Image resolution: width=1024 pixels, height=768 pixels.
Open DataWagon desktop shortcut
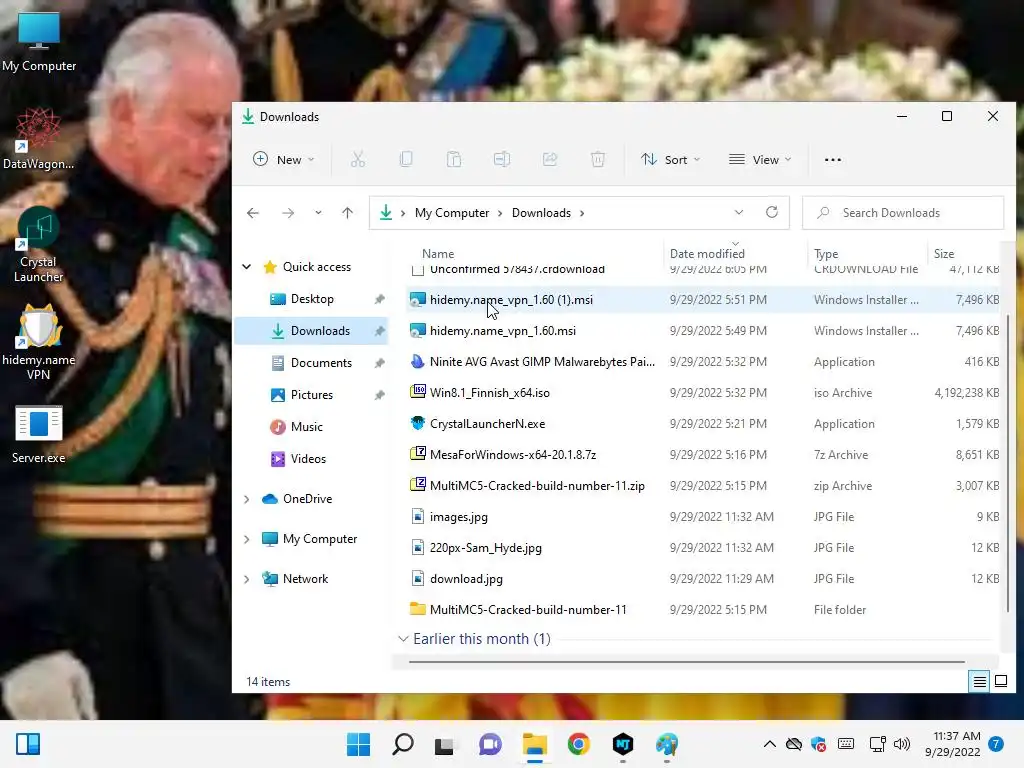[39, 140]
